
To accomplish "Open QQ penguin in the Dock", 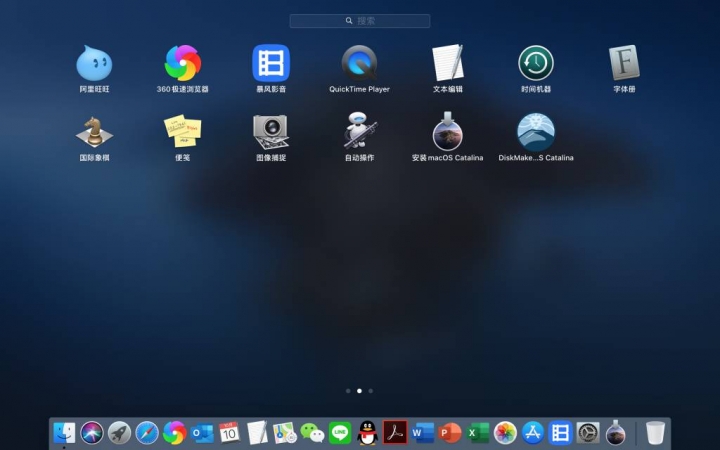I will coord(367,433).
